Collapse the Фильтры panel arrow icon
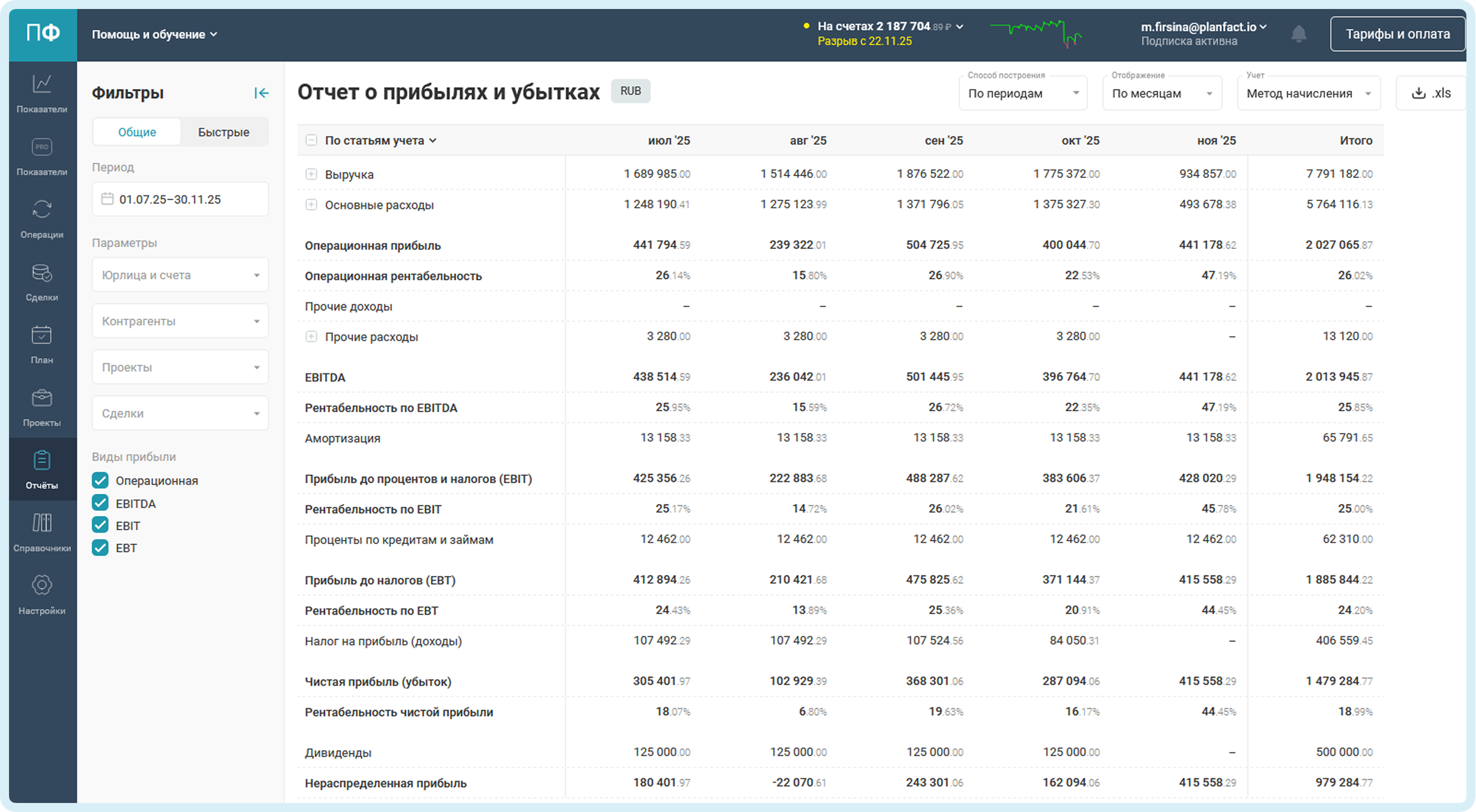Screen dimensions: 1476x812 pos(261,93)
